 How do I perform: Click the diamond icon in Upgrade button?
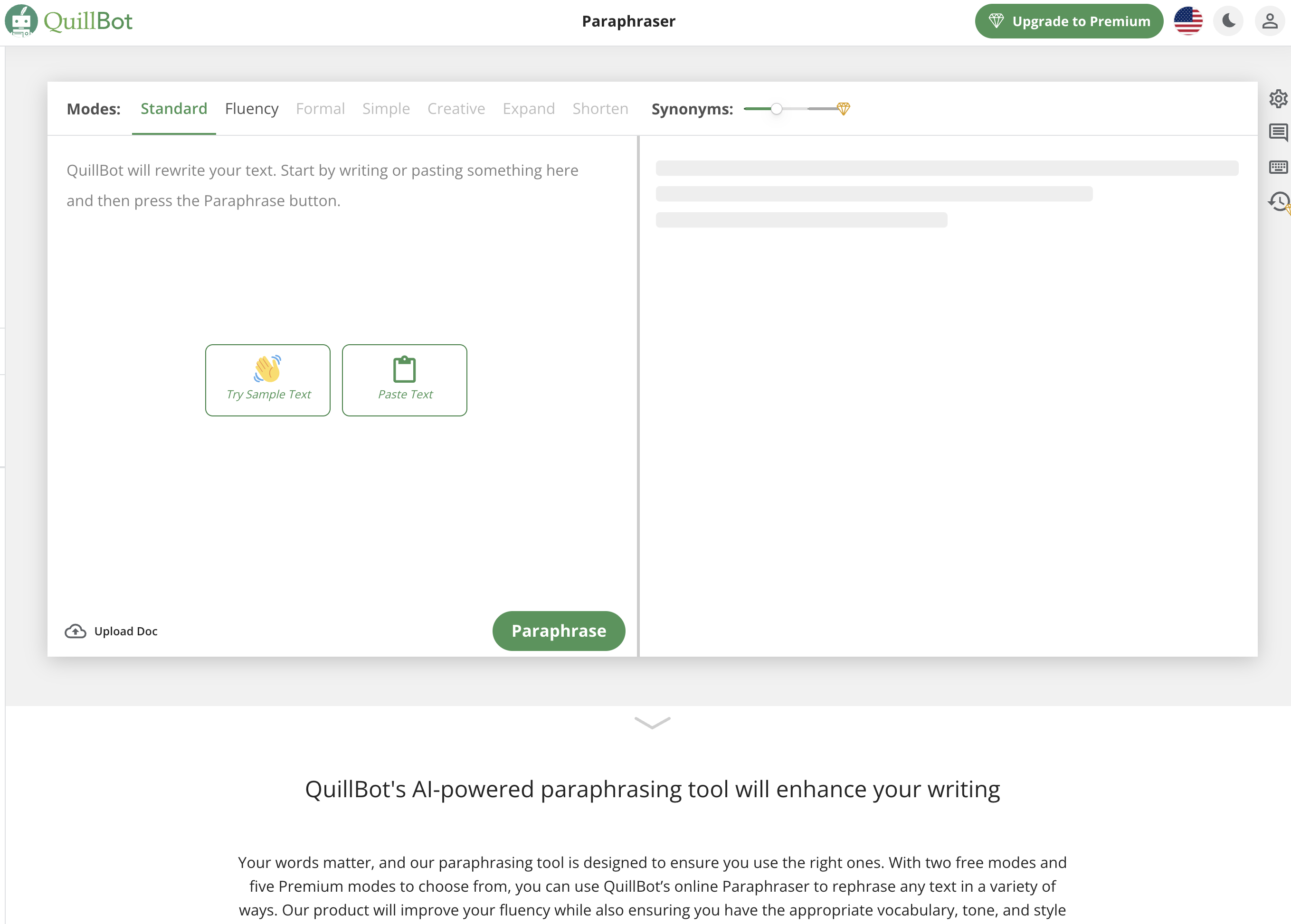pyautogui.click(x=996, y=21)
